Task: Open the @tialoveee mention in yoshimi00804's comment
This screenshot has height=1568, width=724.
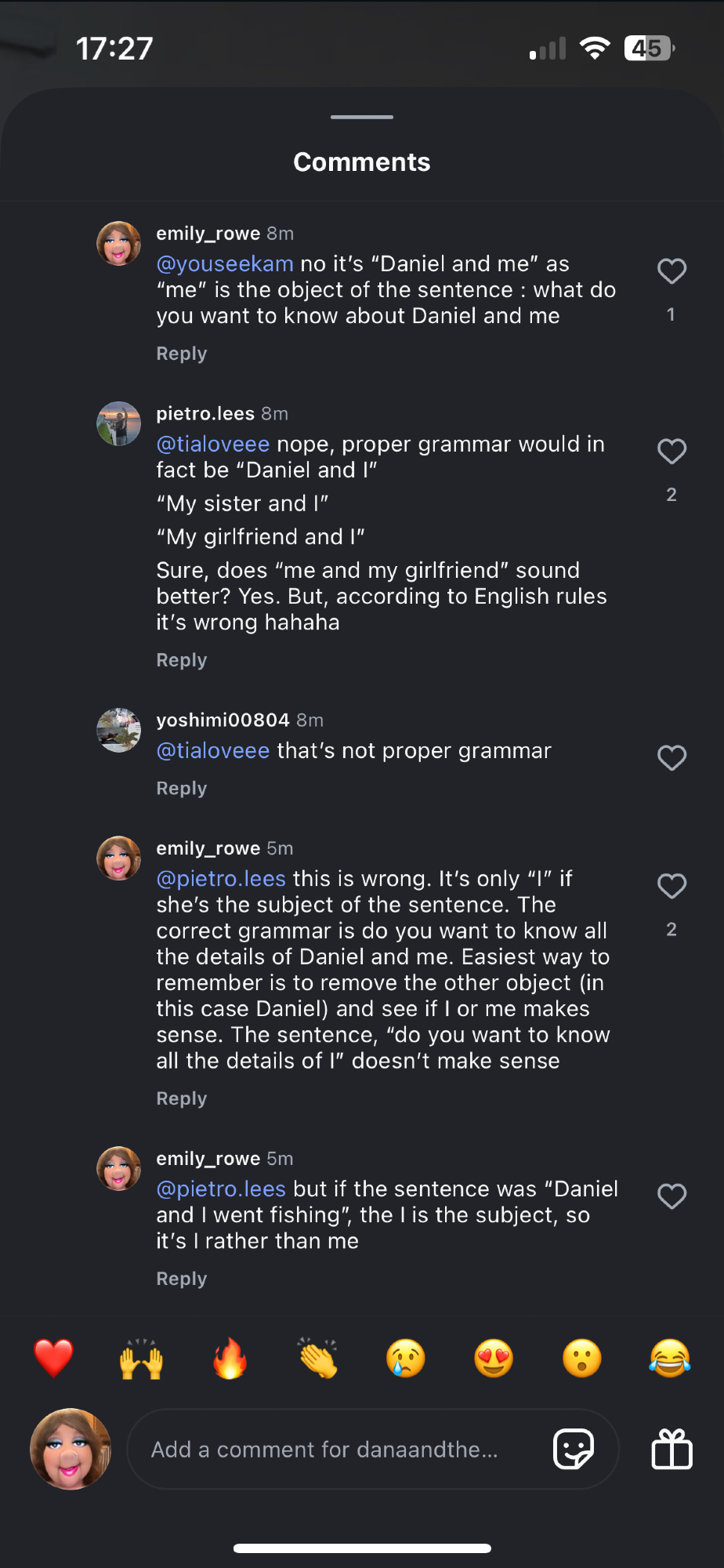Action: (x=213, y=751)
